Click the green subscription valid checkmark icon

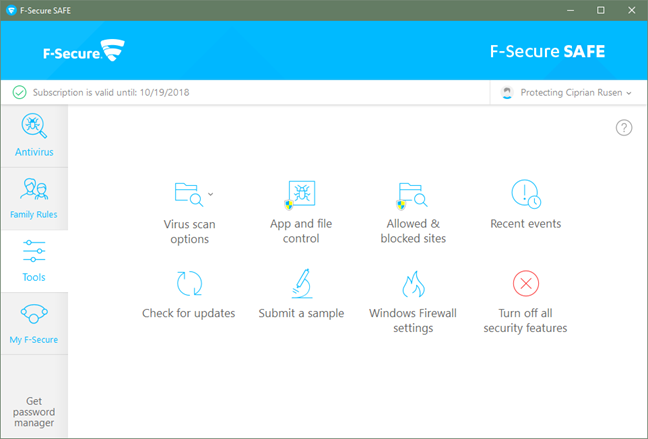[x=19, y=92]
